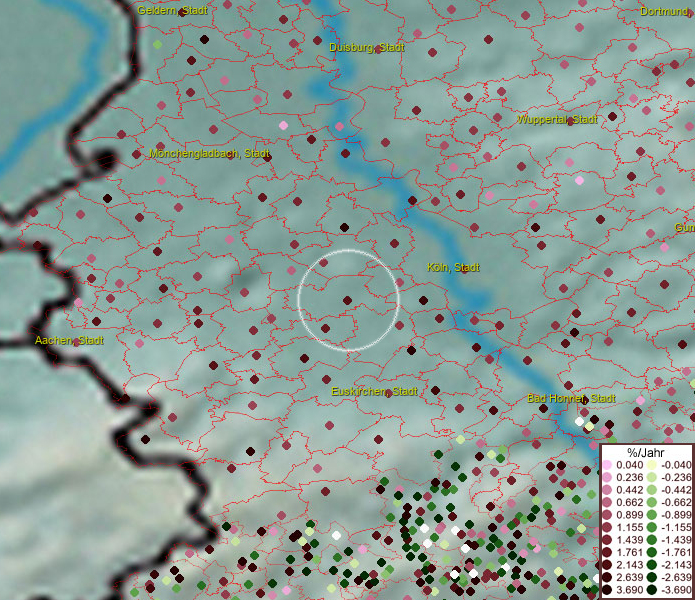The width and height of the screenshot is (695, 600).
Task: Click the 1.155 legend color swatch
Action: [x=607, y=527]
